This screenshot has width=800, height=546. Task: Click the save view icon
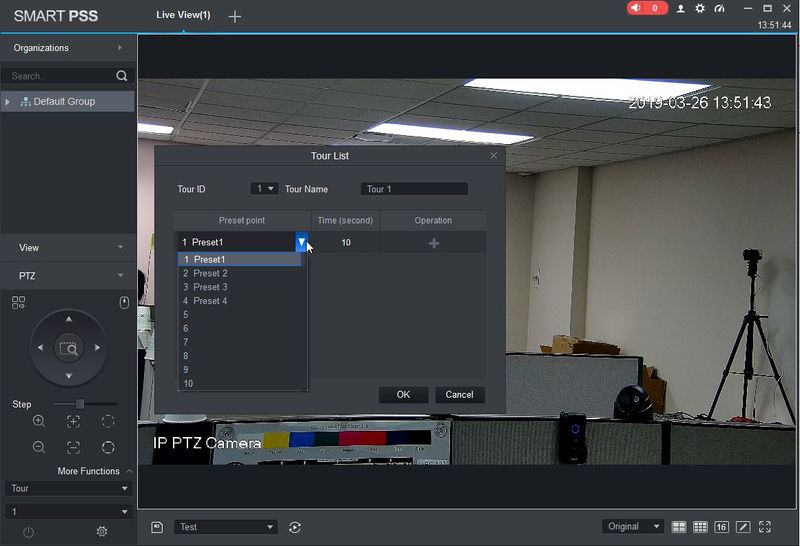click(157, 527)
